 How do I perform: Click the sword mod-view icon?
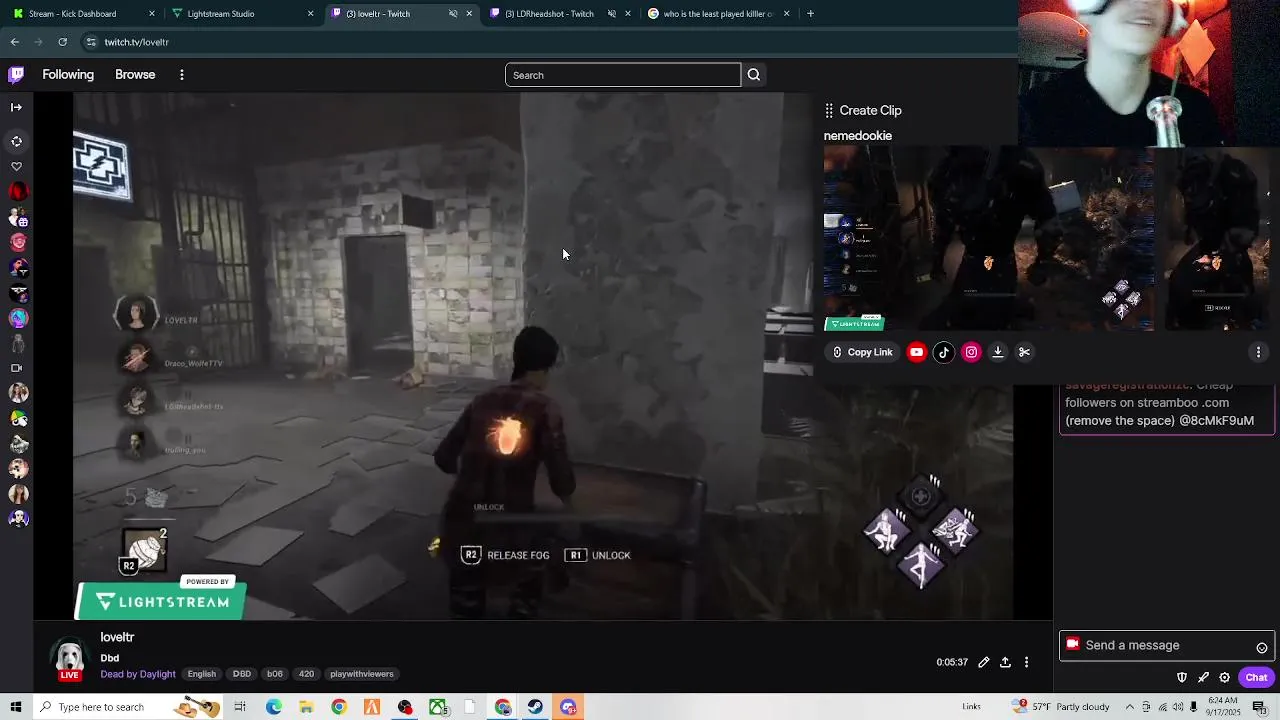pyautogui.click(x=1203, y=678)
